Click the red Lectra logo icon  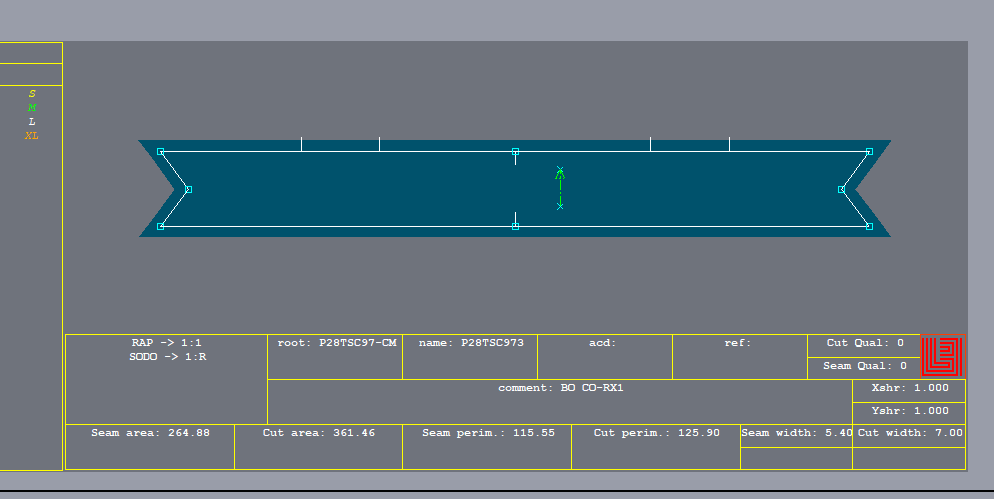(x=943, y=356)
